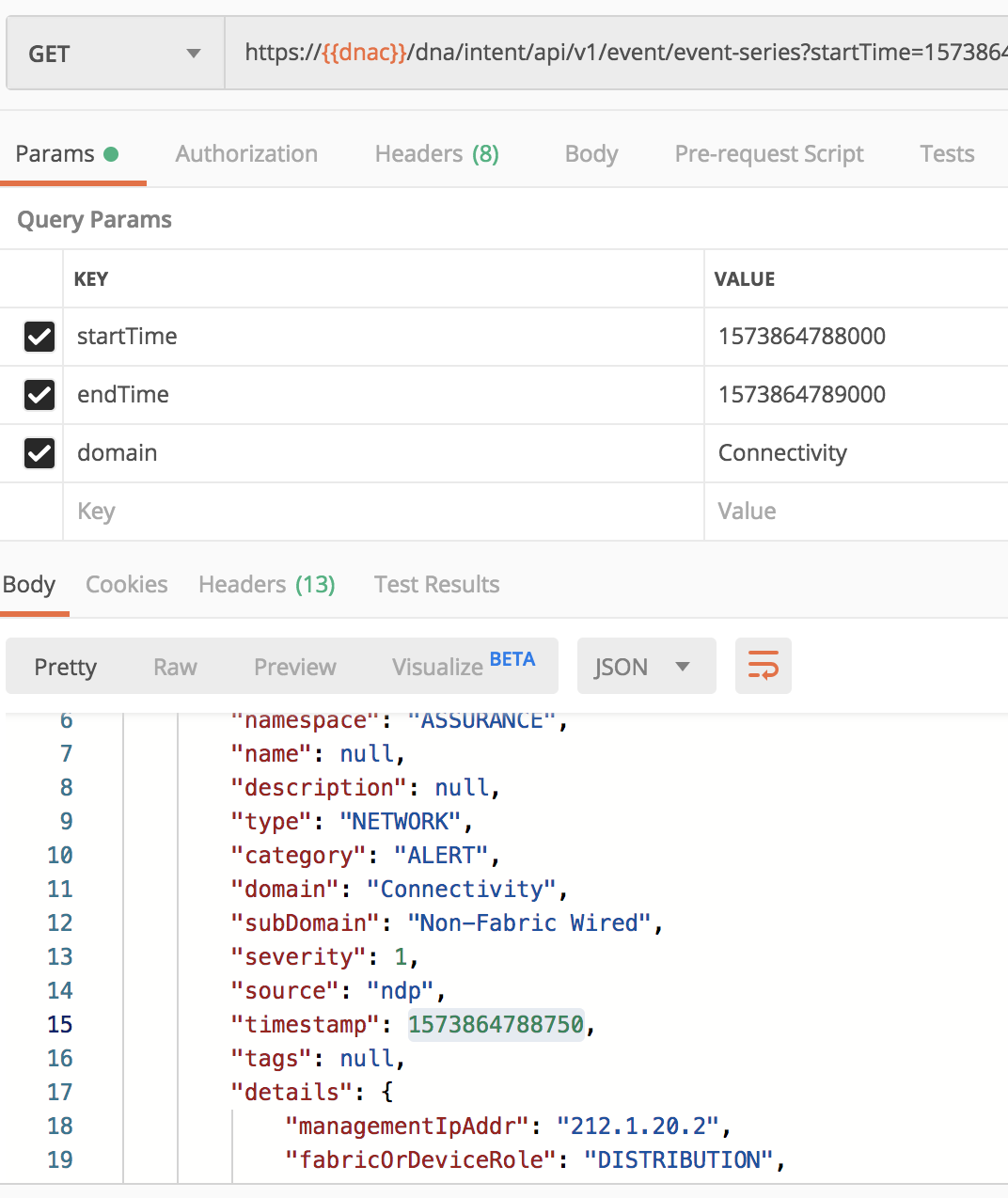Open the Pre-request Script tab
Screen dimensions: 1008x1198
(768, 153)
